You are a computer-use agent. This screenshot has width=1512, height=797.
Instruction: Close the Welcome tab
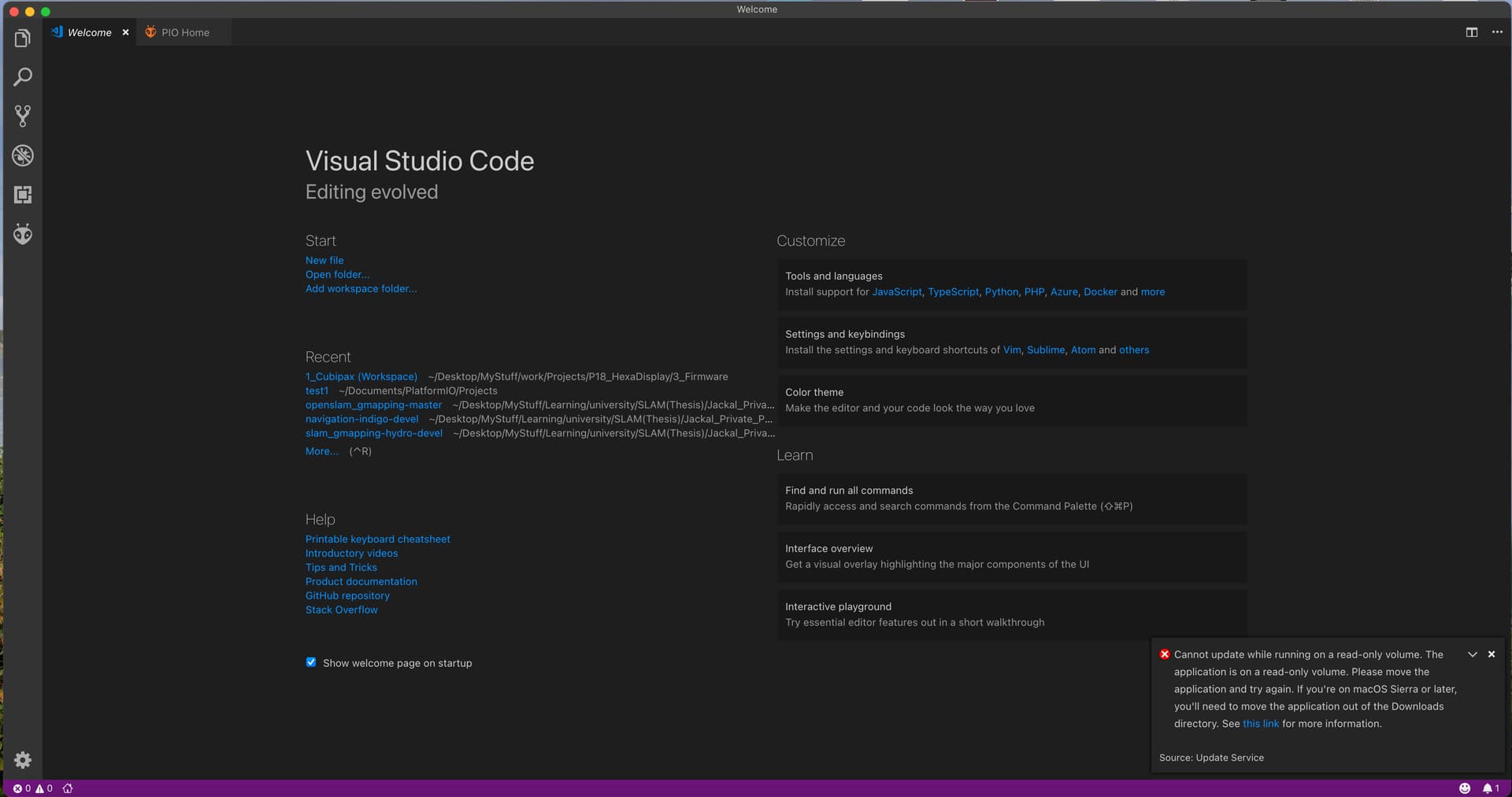(x=125, y=32)
